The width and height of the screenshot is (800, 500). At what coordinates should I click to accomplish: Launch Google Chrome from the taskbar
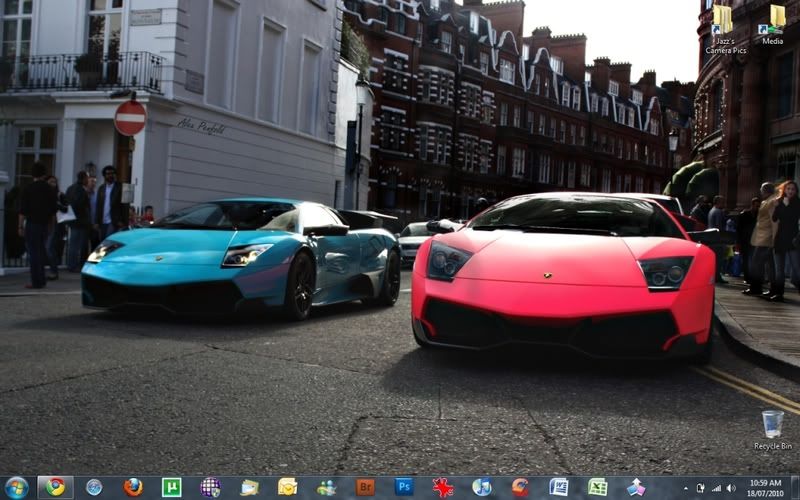pyautogui.click(x=55, y=487)
